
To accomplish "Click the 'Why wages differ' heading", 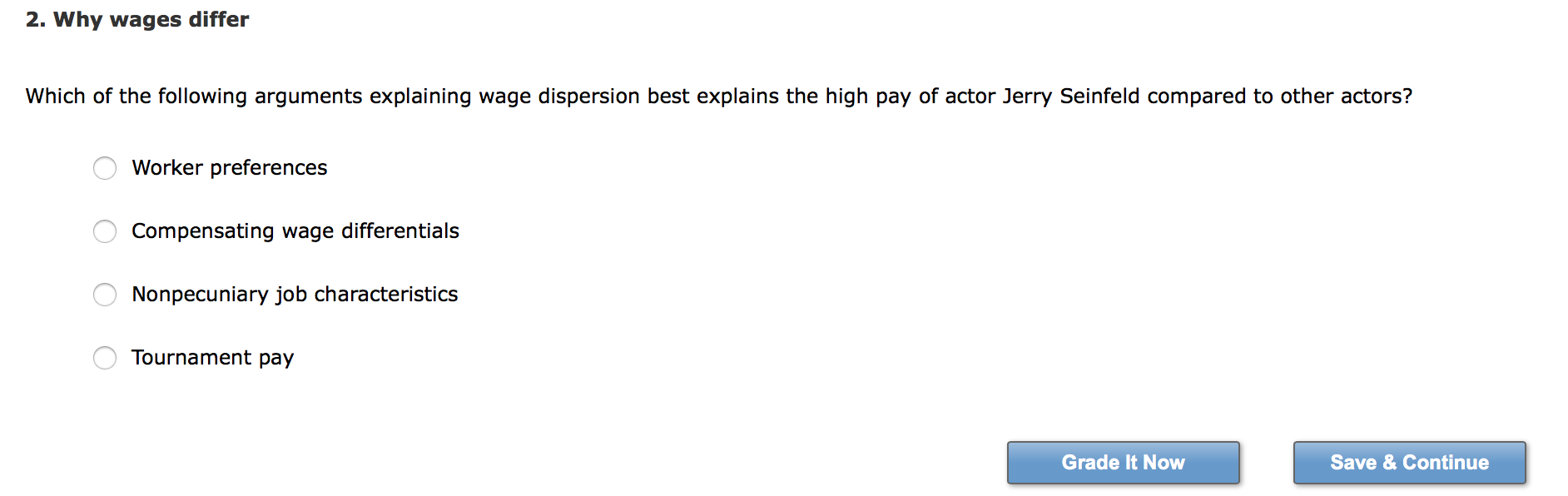I will (x=151, y=20).
